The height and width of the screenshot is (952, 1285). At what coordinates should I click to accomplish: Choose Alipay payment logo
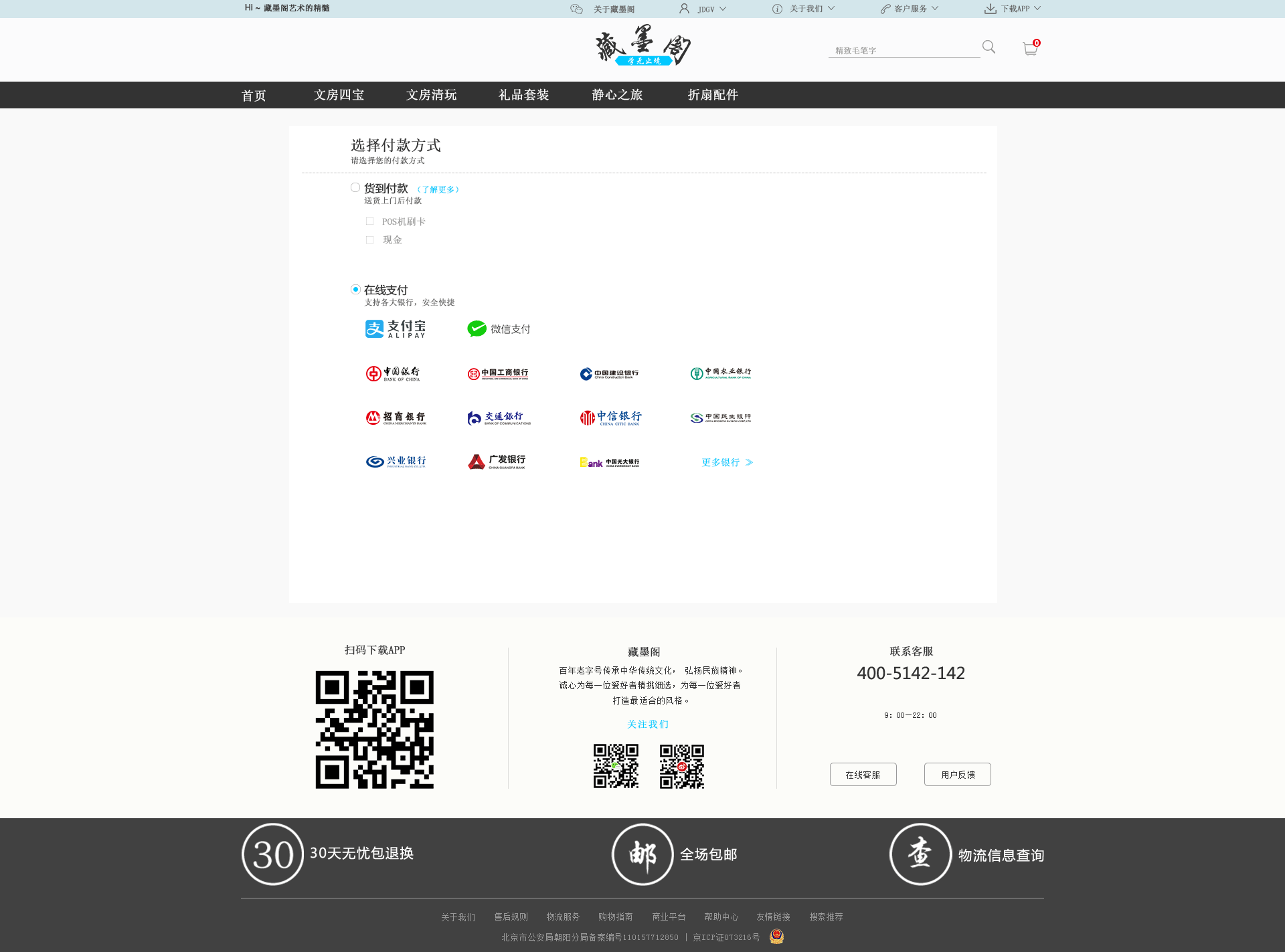[395, 328]
